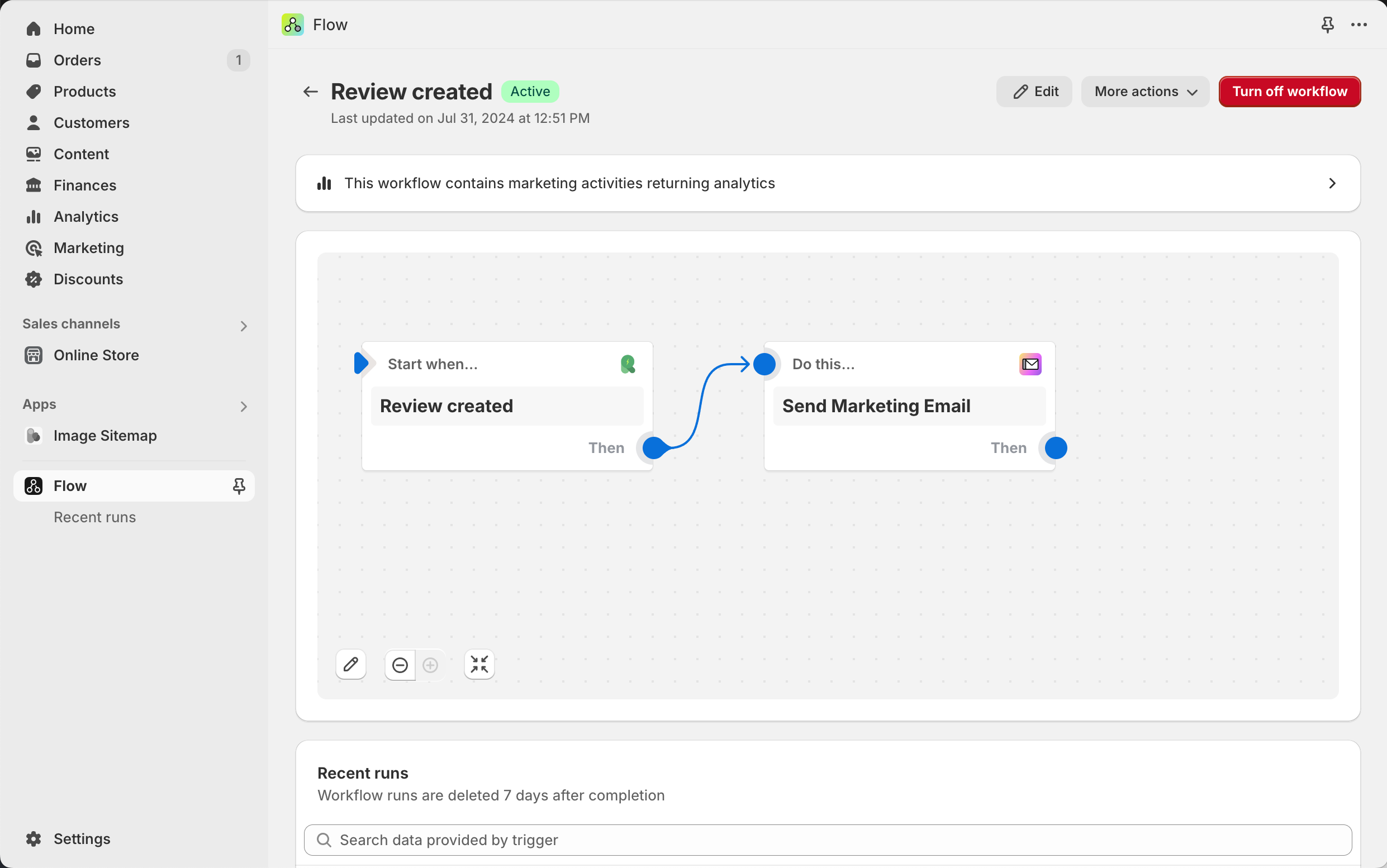
Task: Click the Search data provided by trigger field
Action: [x=828, y=840]
